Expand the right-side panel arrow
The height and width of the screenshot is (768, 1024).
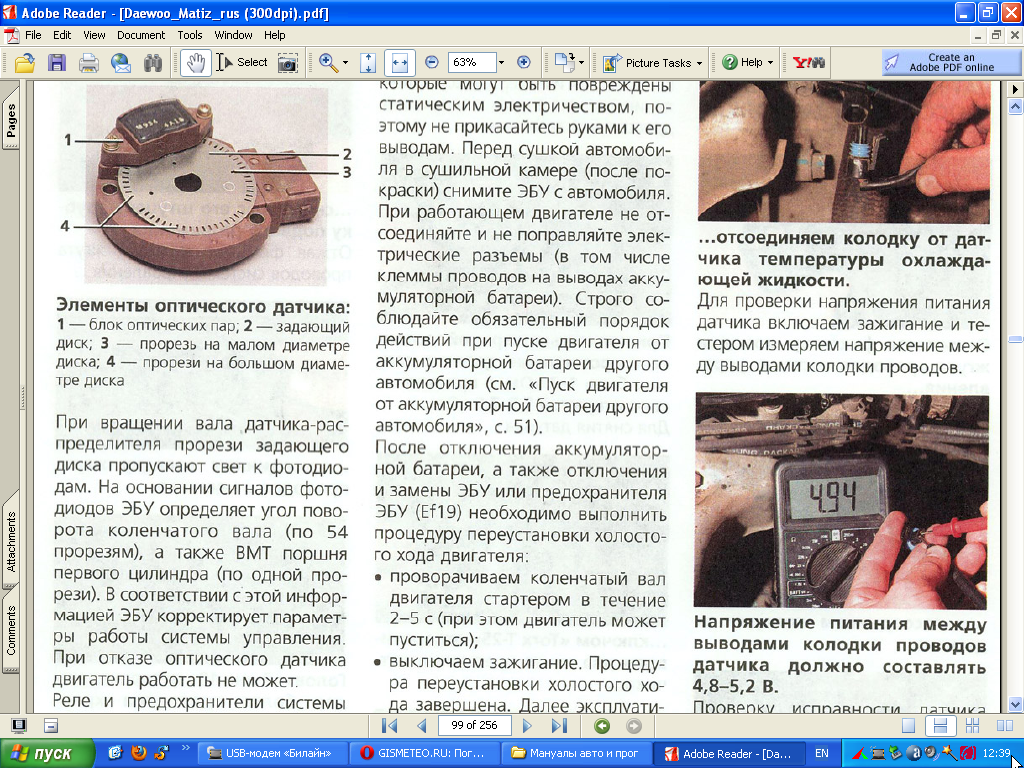1015,89
